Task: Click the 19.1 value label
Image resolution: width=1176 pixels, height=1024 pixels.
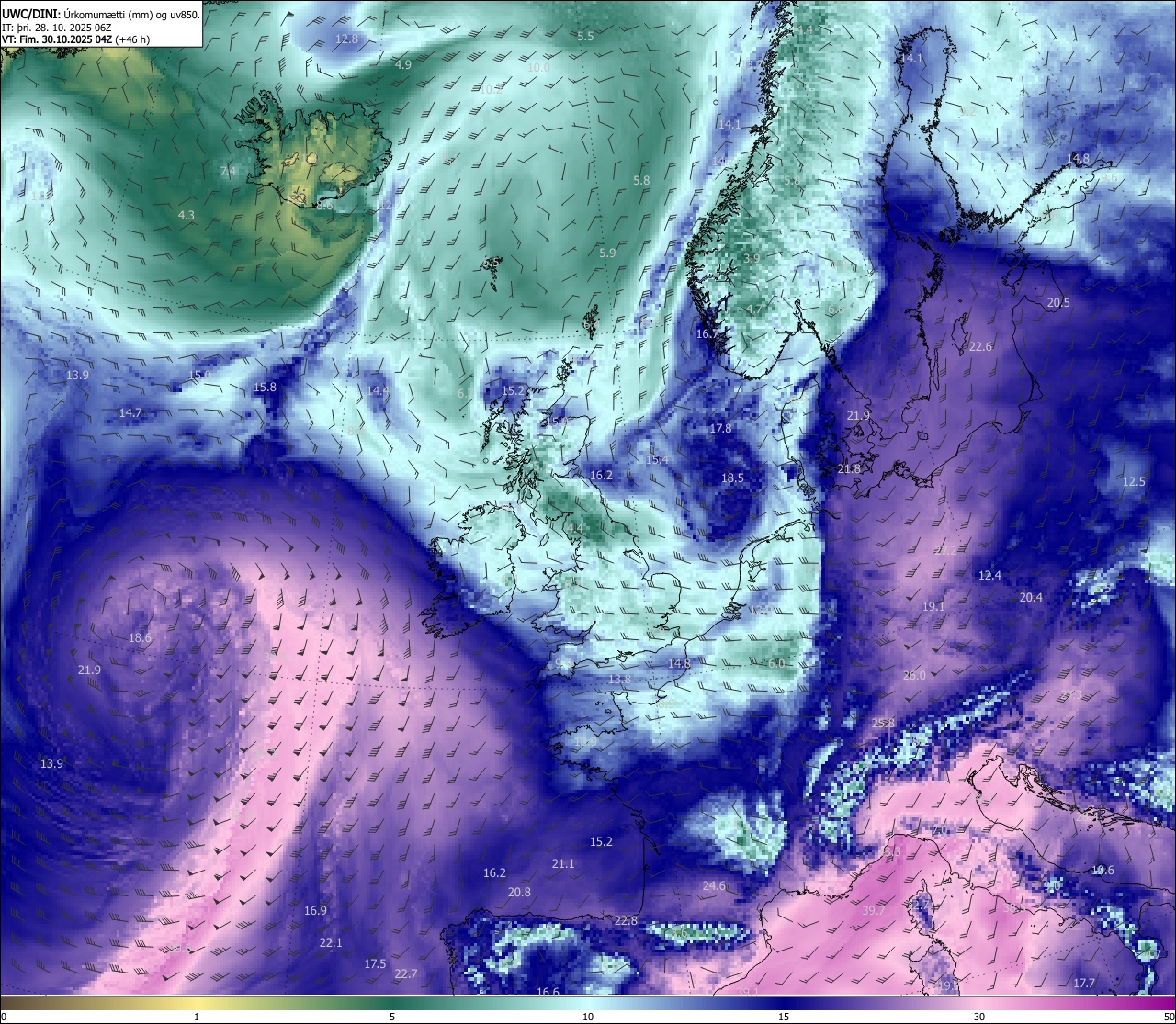Action: pyautogui.click(x=933, y=607)
